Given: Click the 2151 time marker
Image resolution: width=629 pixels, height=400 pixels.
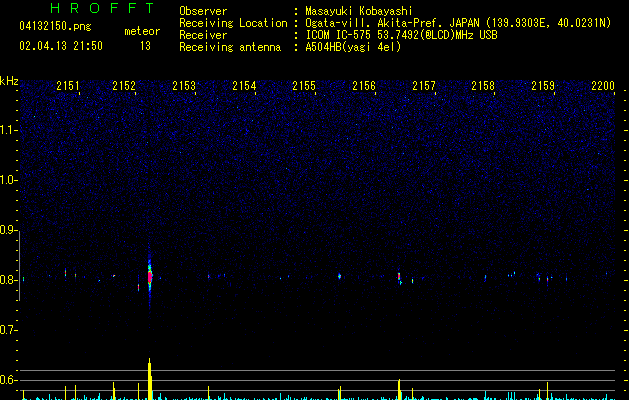Looking at the screenshot, I should [68, 86].
